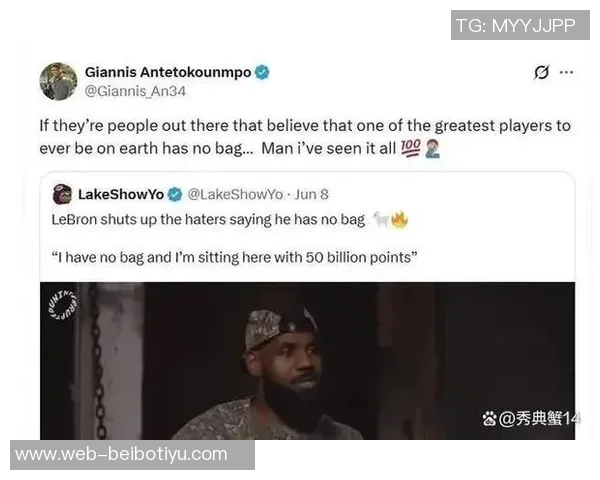Click the www.web-beibotiyu.com watermark banner
Screen dimensions: 600x480
(132, 455)
